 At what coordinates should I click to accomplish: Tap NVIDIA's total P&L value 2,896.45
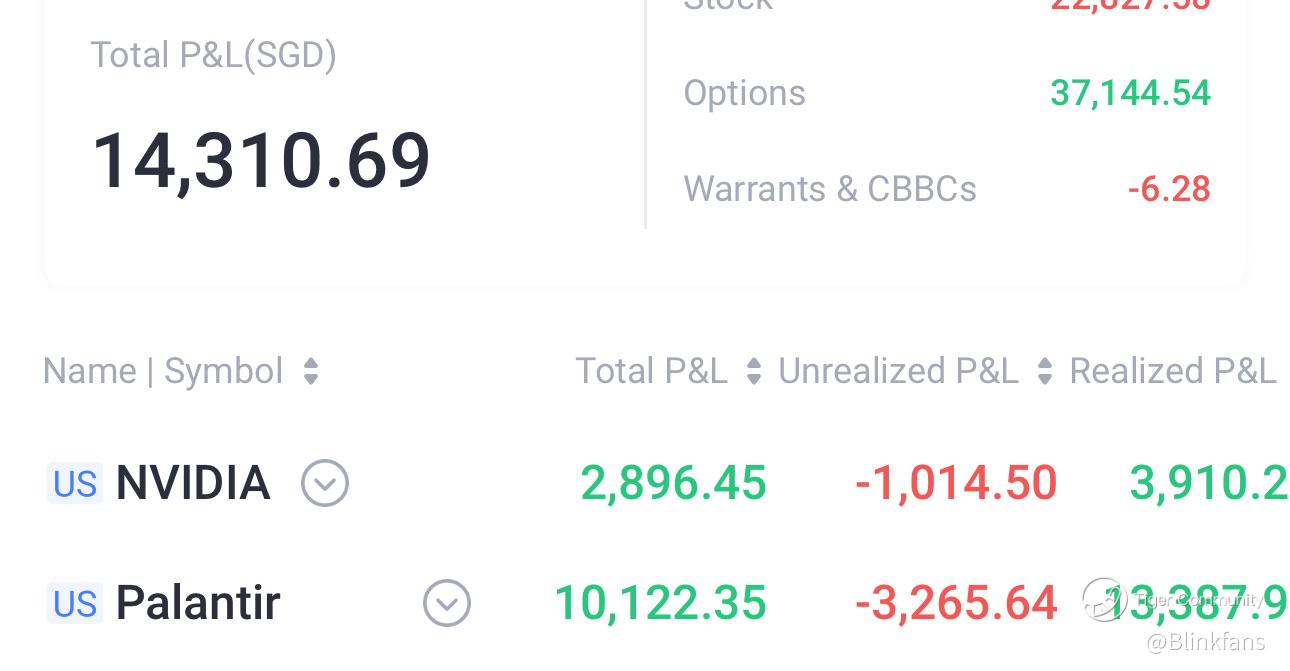click(673, 484)
